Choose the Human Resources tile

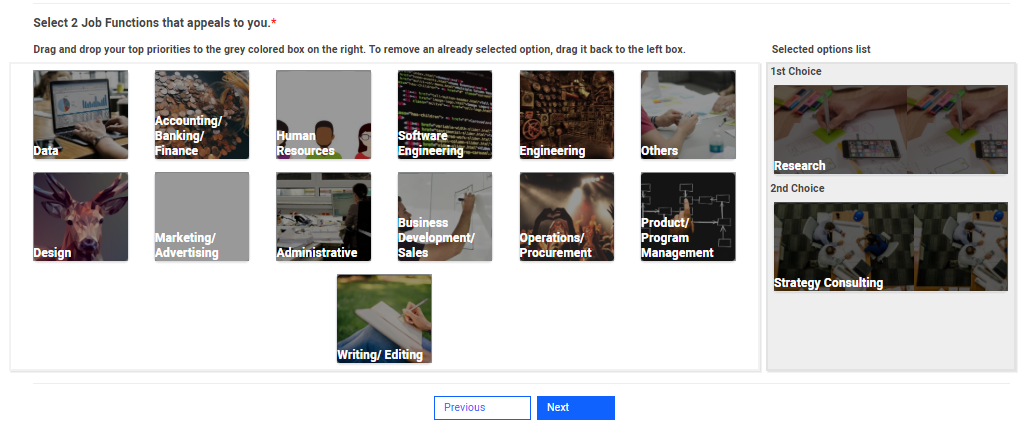324,114
